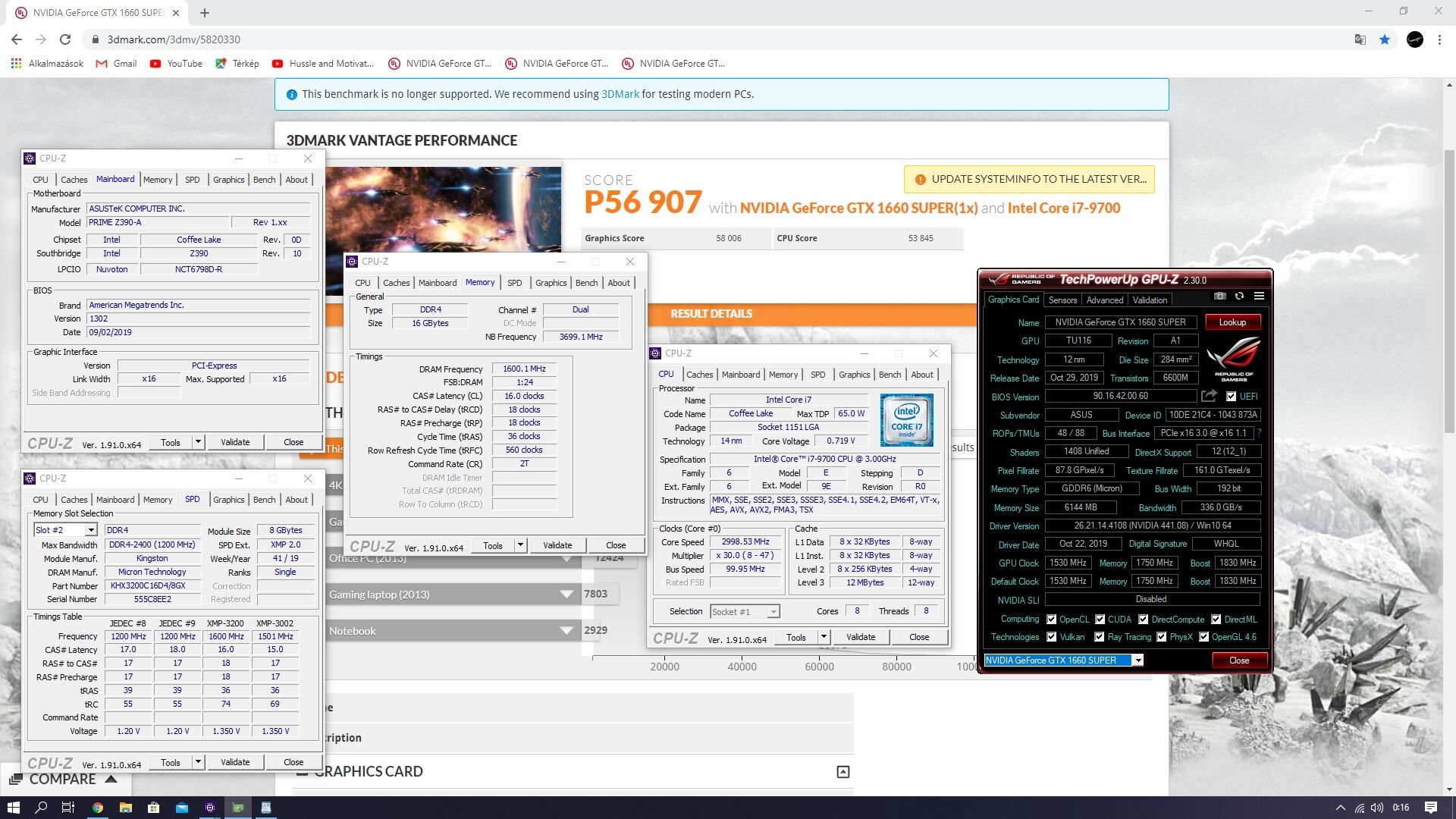Expand the Gaming laptop (2013) comparison row

566,595
